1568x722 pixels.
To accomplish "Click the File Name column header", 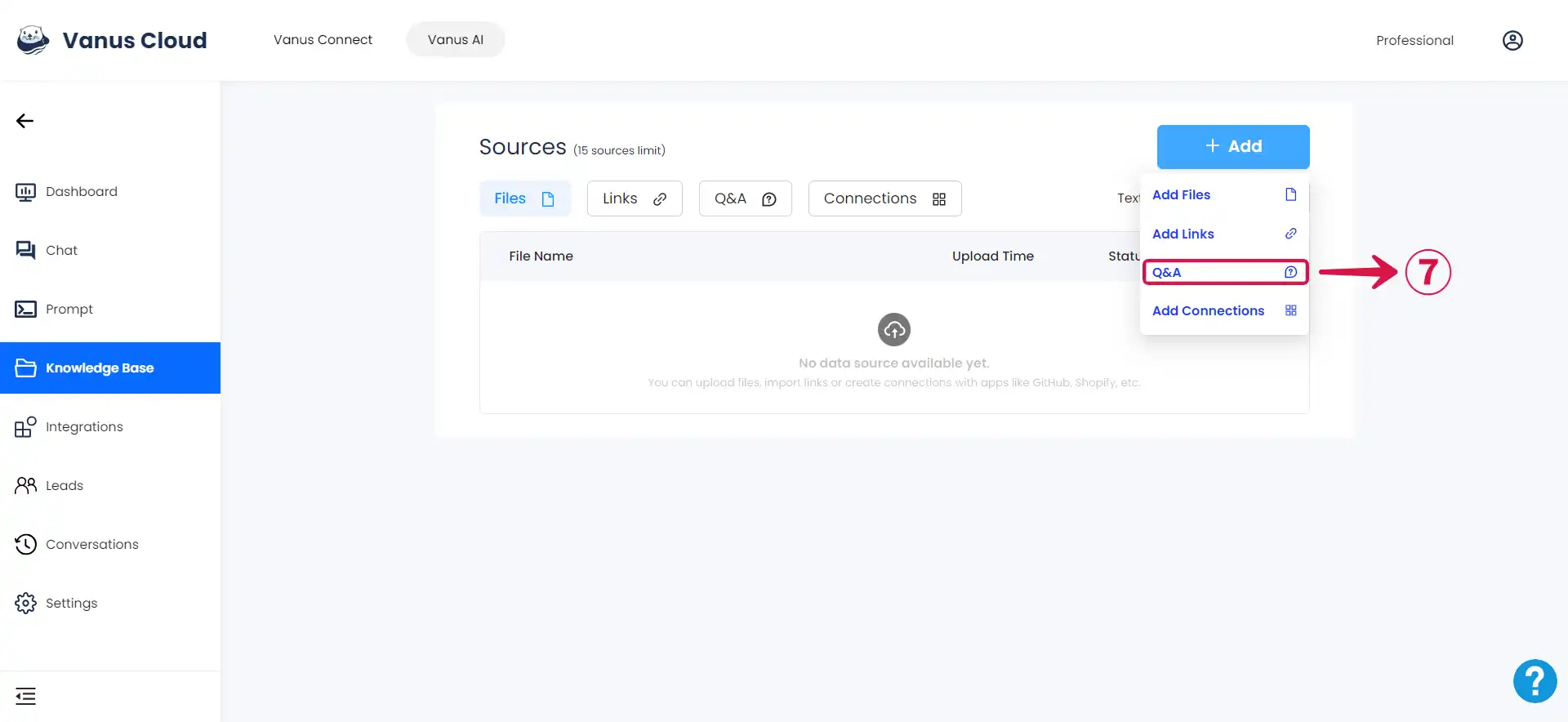I will pos(541,256).
